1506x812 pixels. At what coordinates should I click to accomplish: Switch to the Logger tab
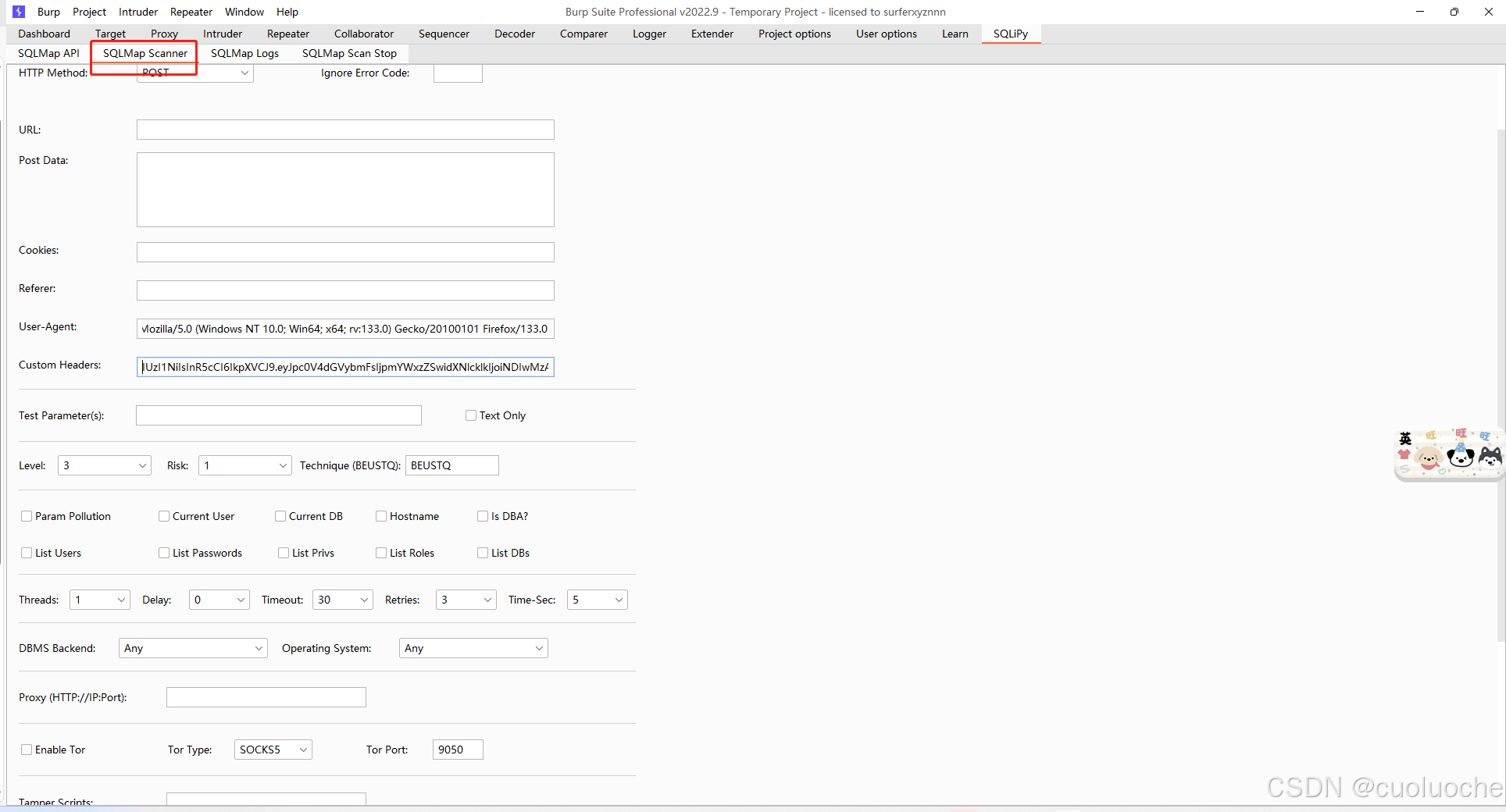[x=649, y=34]
